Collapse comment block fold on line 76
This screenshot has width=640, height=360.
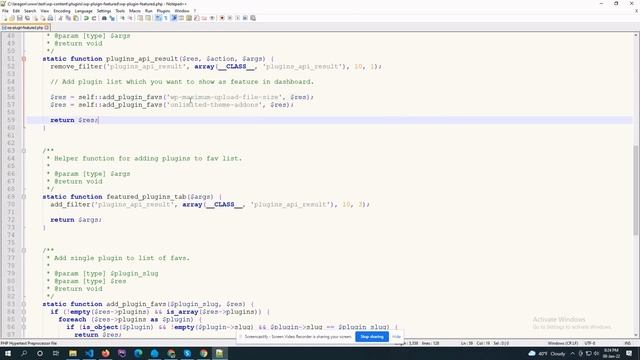(x=24, y=250)
